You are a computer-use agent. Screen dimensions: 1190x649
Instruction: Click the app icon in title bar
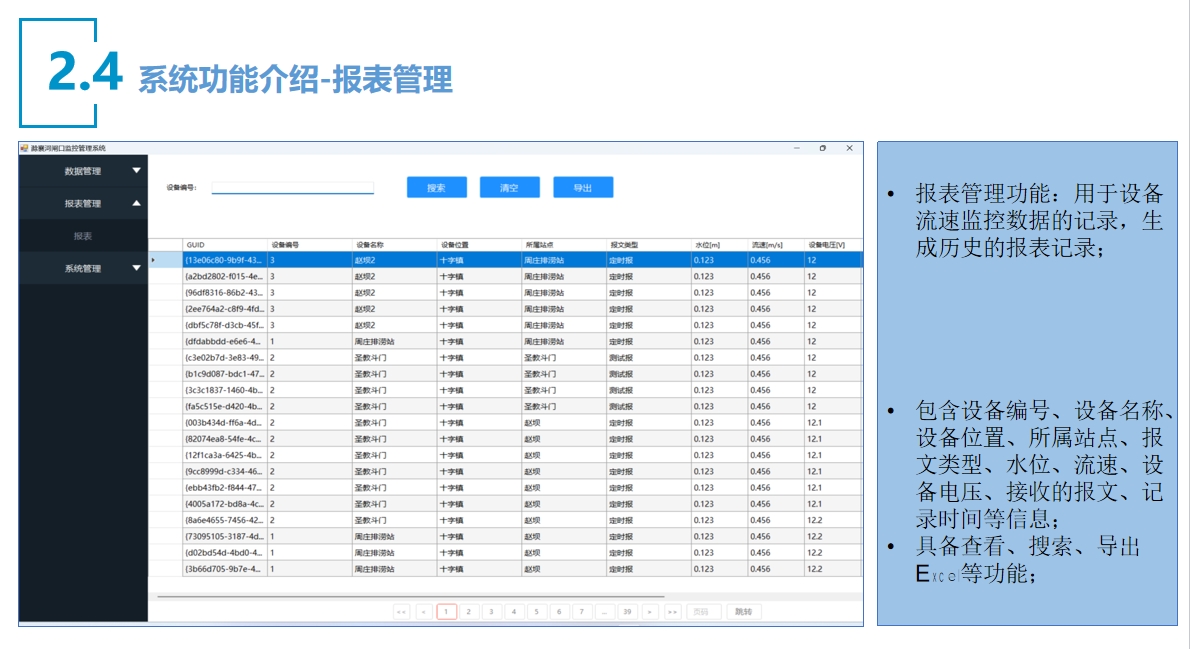coord(24,148)
